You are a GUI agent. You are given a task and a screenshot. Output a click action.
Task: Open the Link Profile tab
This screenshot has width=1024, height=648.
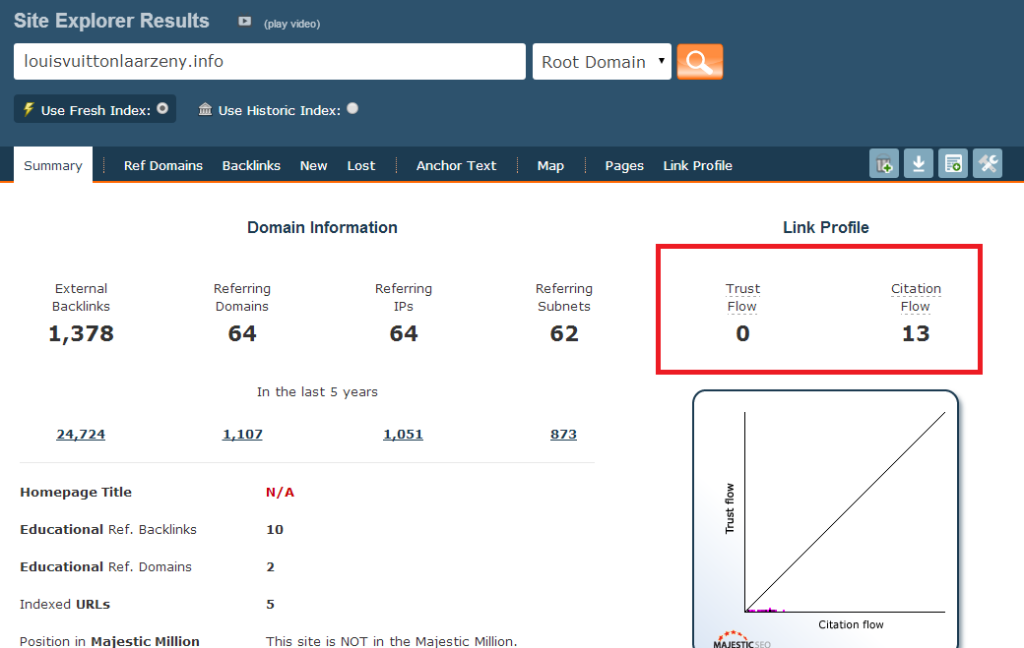697,165
